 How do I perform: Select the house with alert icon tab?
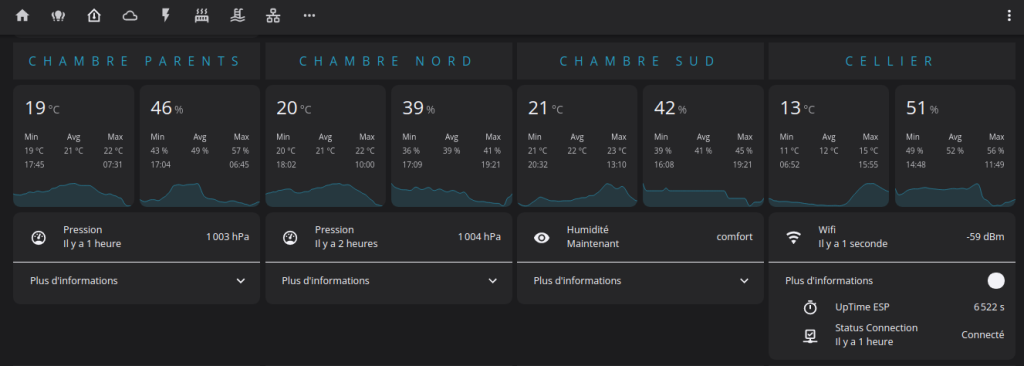tap(94, 16)
